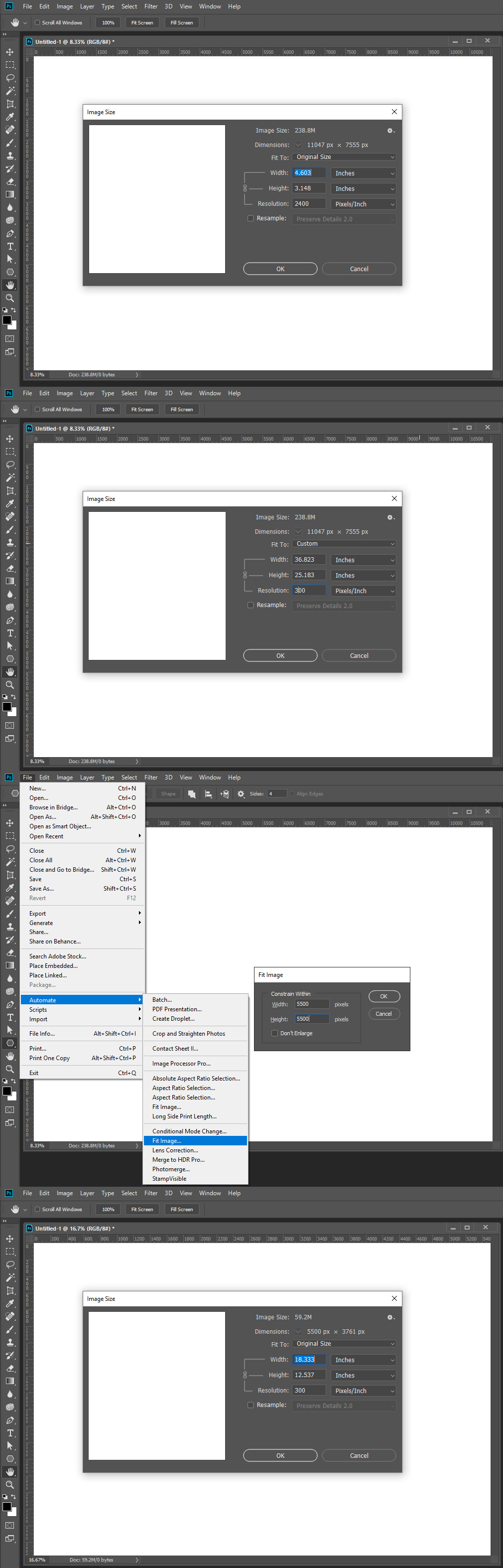This screenshot has width=503, height=1568.
Task: Enable Resample in the dialog with Width 18.333
Action: (x=251, y=1405)
